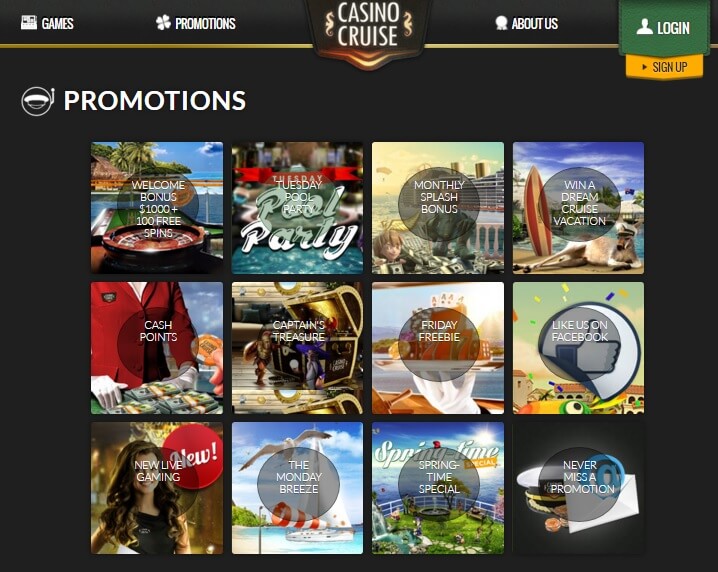Open the Games menu
Viewport: 718px width, 572px height.
coord(47,23)
